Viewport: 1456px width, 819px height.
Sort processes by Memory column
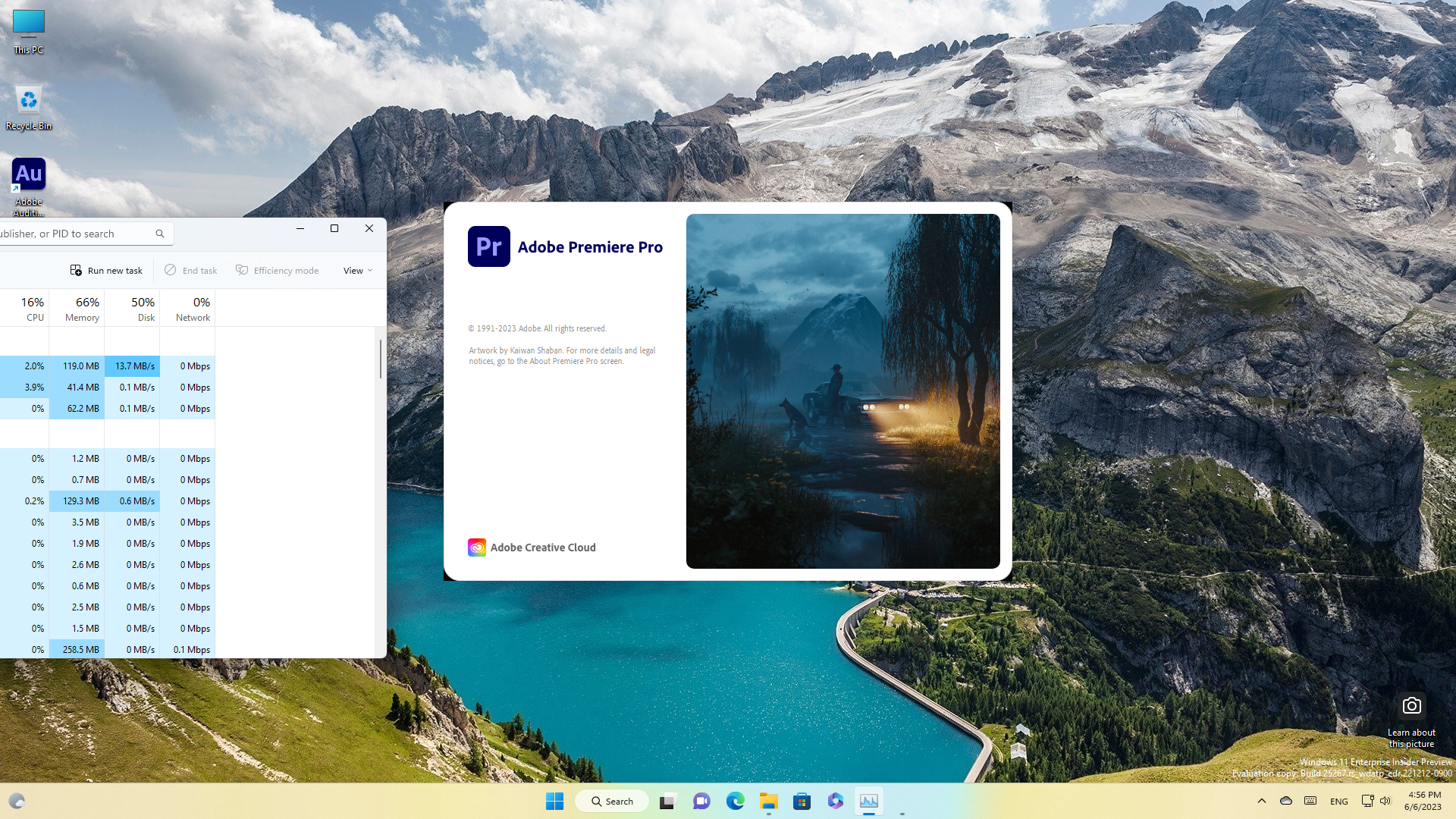coord(82,309)
